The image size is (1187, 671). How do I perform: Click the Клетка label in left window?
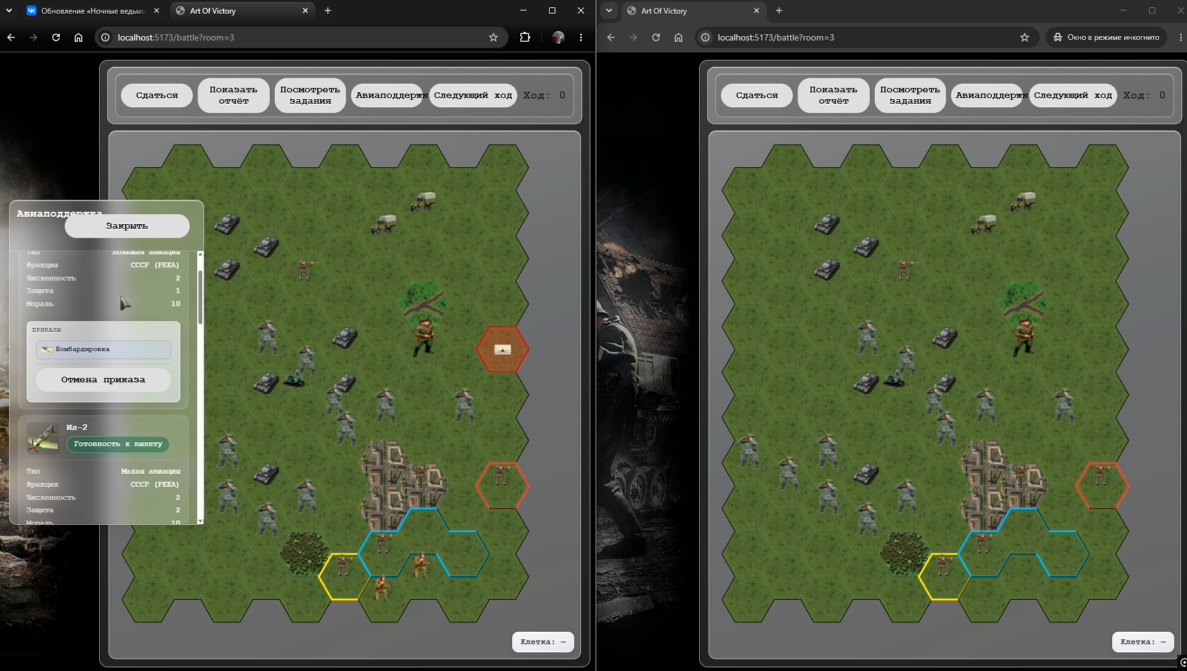coord(543,641)
